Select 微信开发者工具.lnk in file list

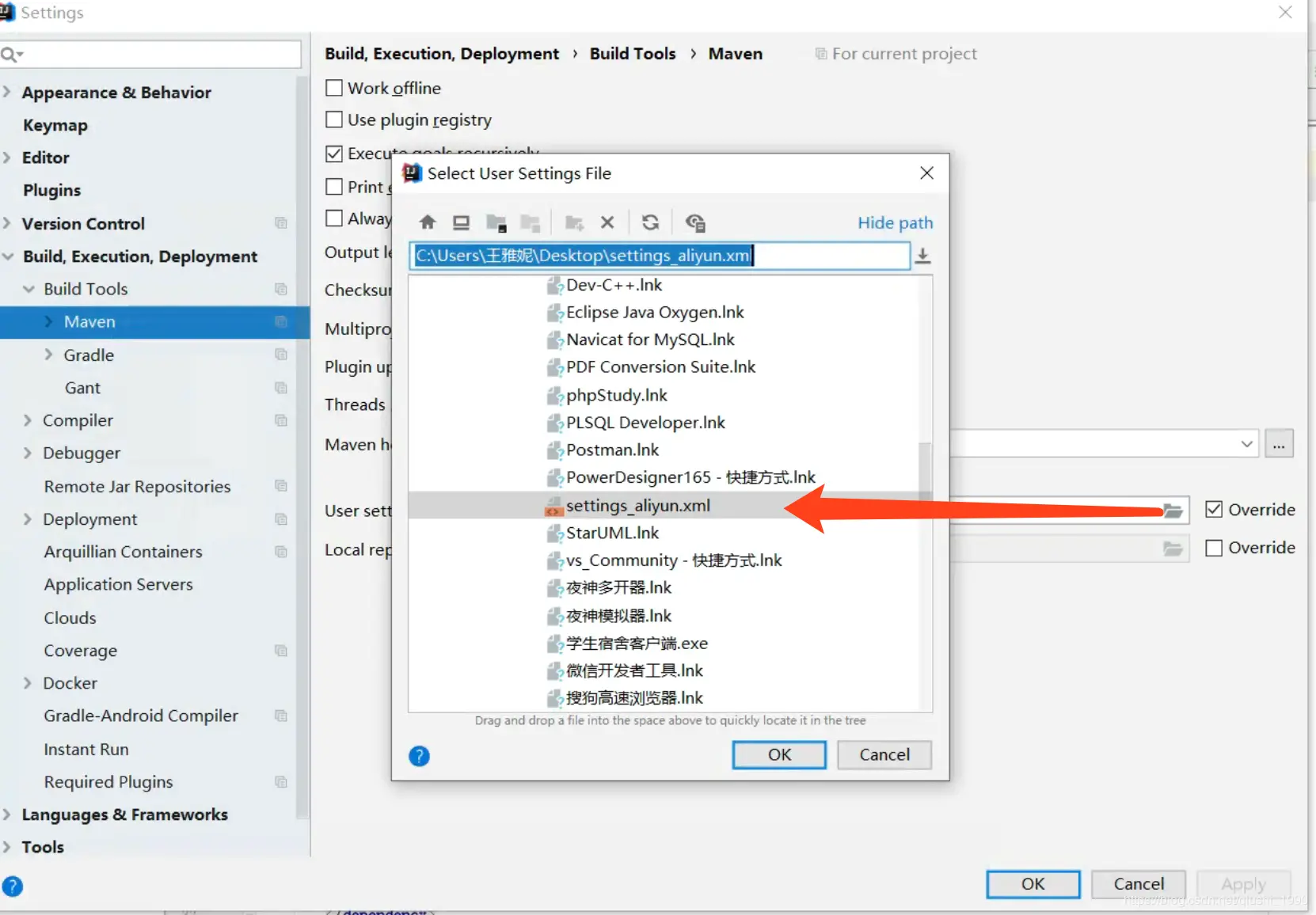click(634, 671)
